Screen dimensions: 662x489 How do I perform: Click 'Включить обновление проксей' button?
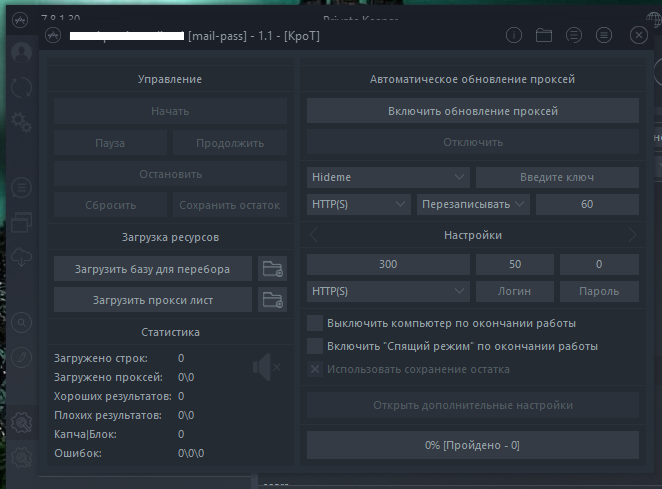tap(472, 111)
